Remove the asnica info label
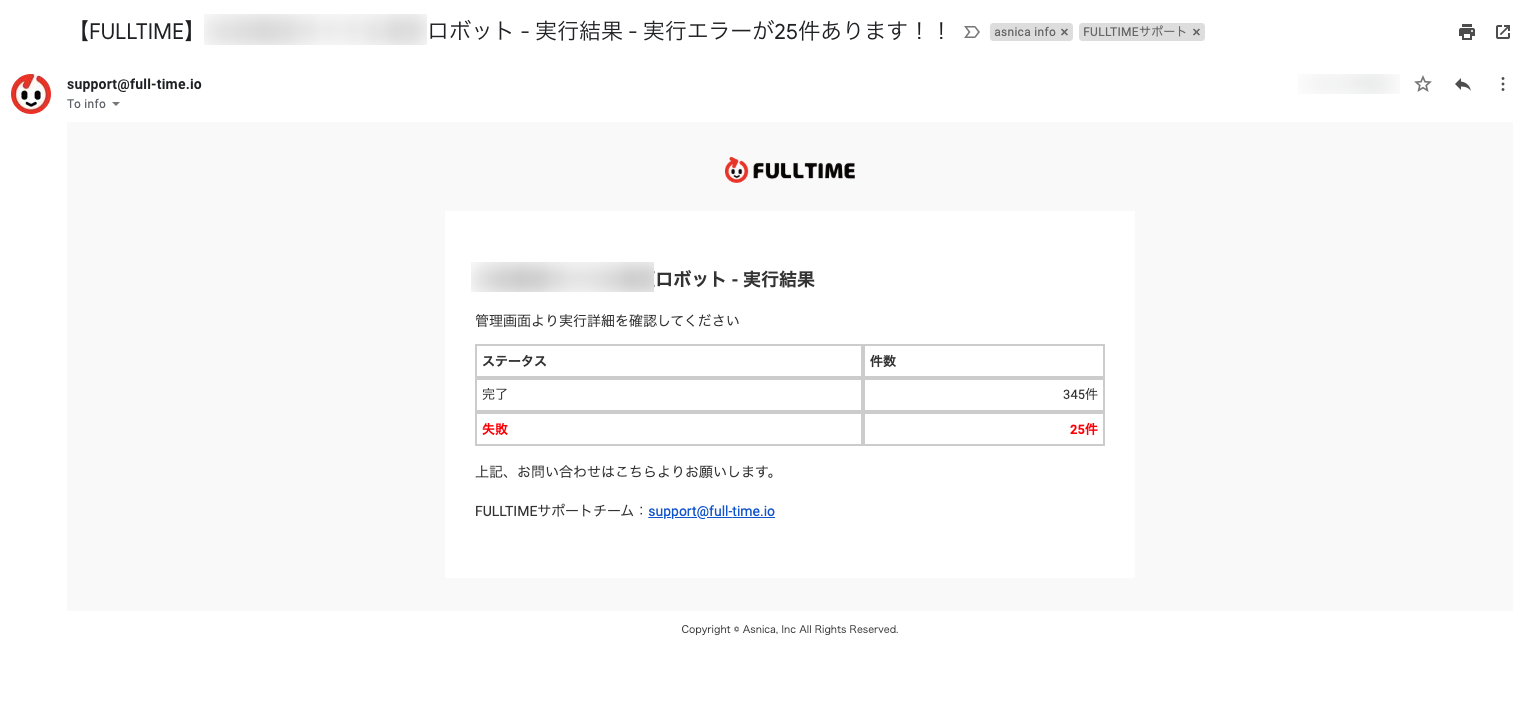 click(x=1065, y=32)
